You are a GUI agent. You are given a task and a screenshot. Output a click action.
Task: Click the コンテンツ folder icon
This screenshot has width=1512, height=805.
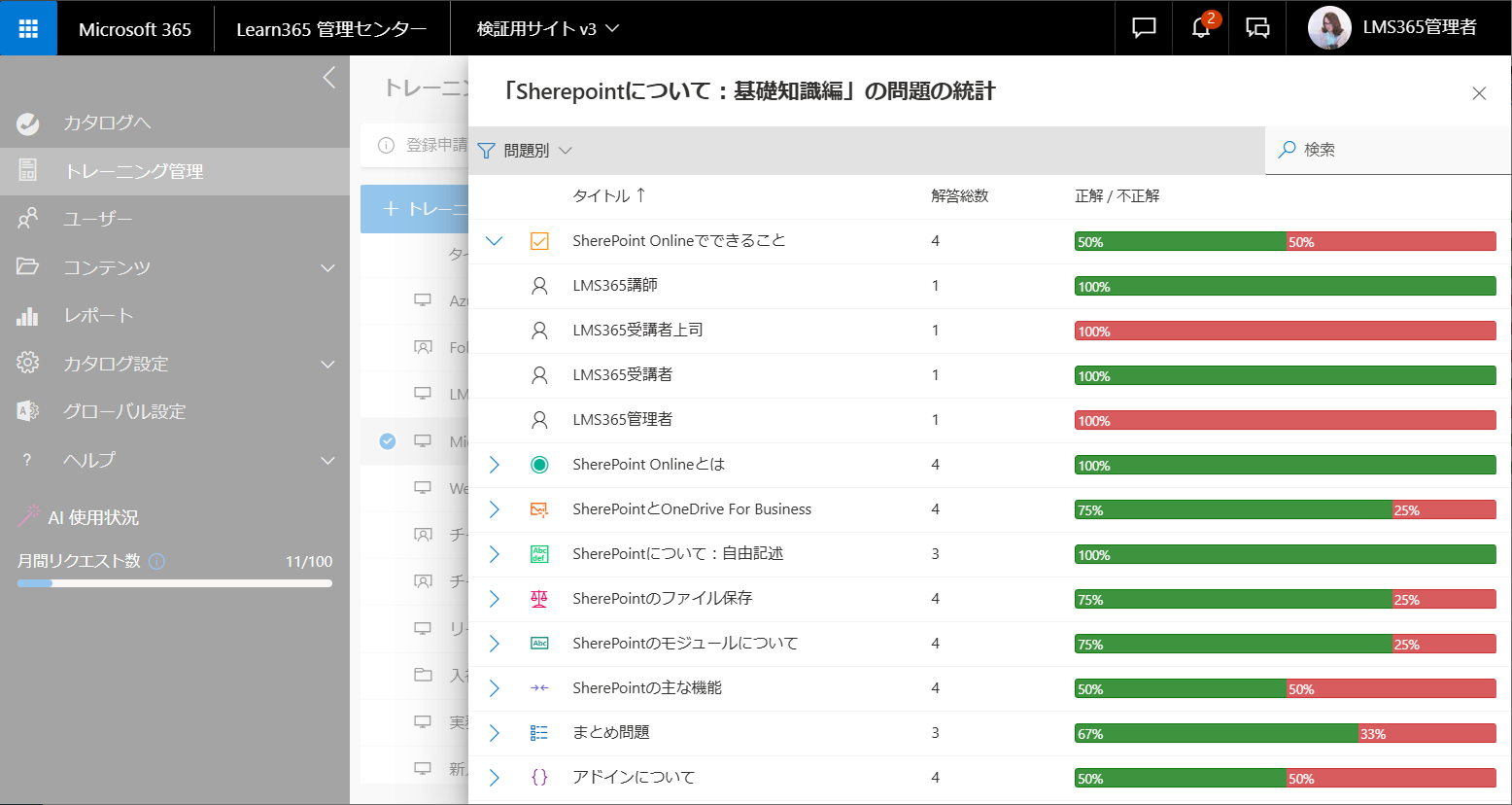click(x=28, y=266)
